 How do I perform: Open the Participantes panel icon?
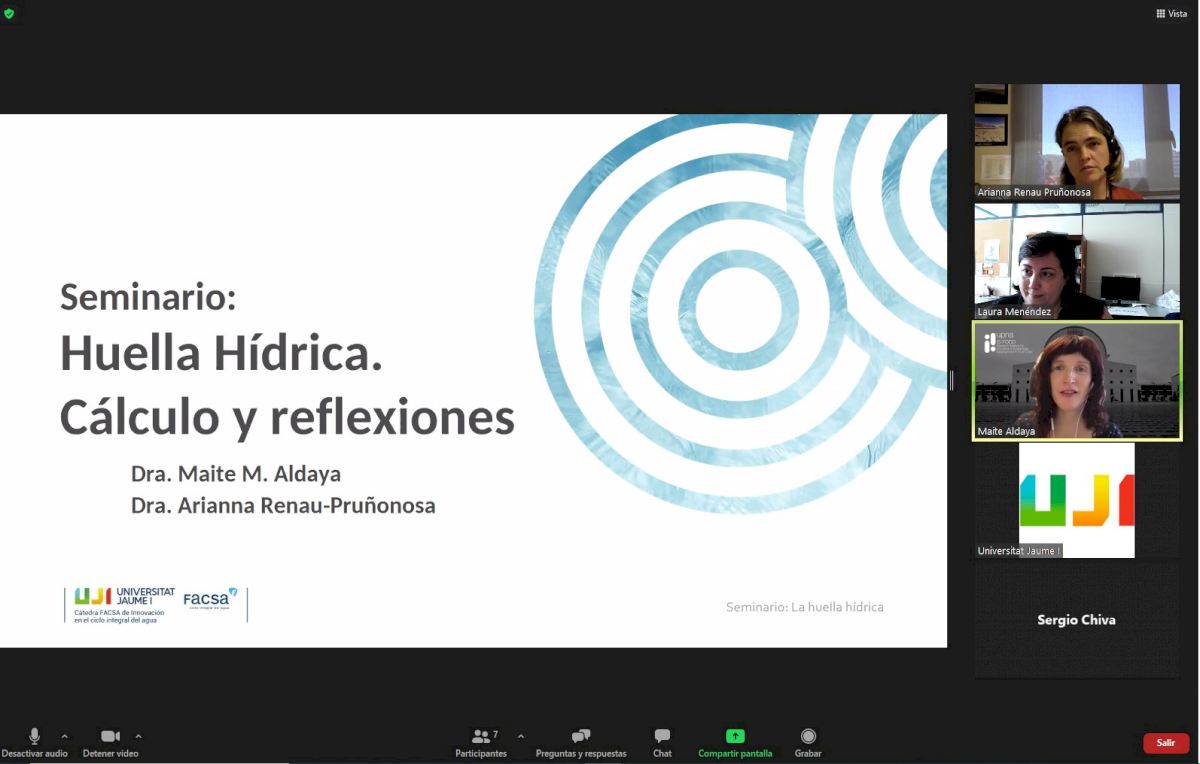[x=481, y=737]
